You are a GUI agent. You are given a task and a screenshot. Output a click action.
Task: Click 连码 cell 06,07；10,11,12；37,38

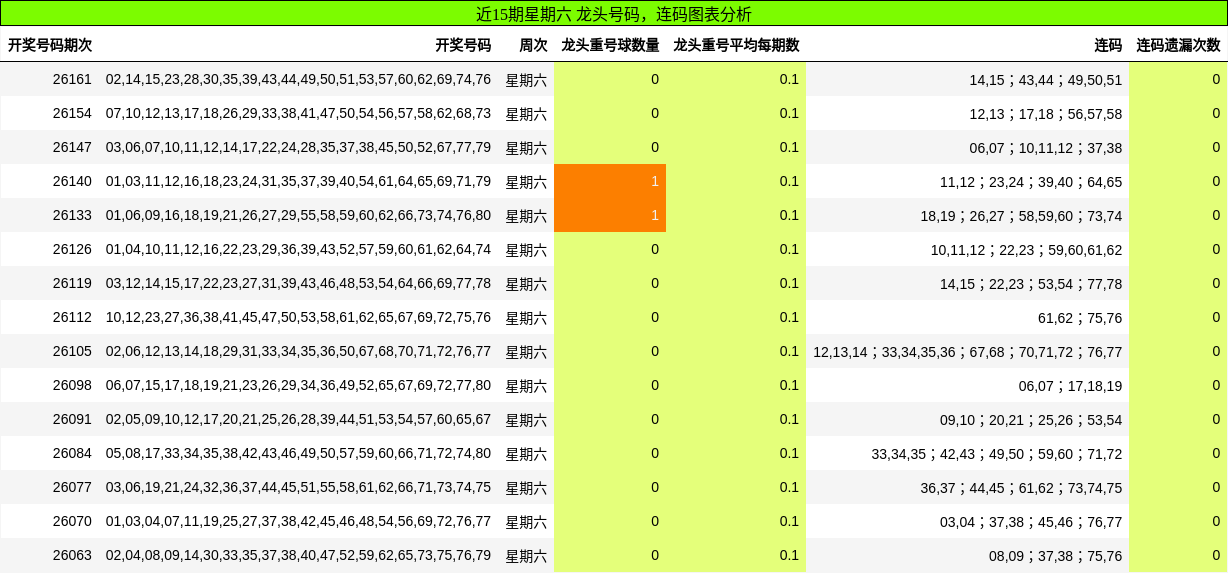pyautogui.click(x=1046, y=148)
